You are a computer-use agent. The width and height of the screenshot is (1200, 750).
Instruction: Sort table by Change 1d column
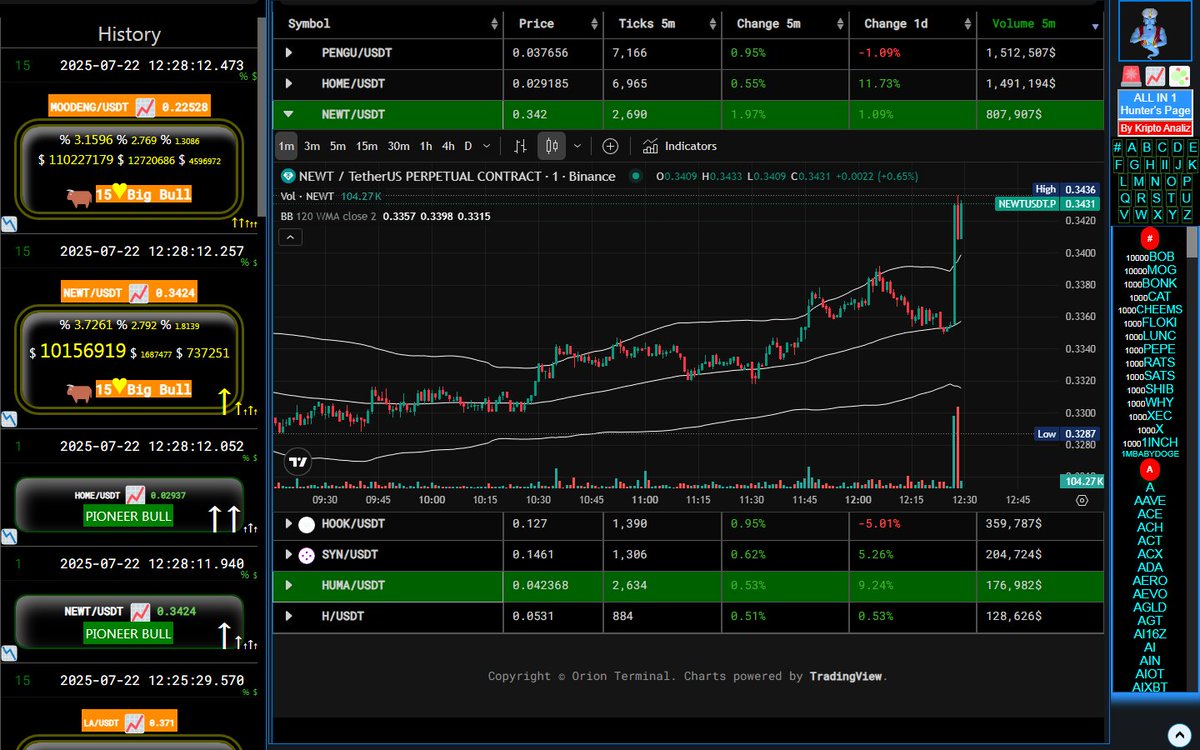tap(913, 23)
